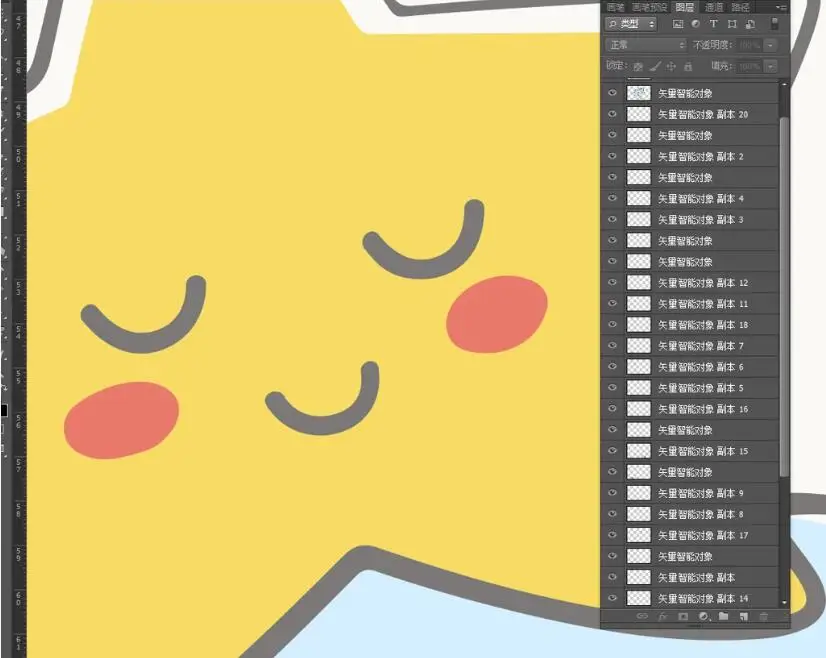
Task: Add a layer style with fx icon
Action: pyautogui.click(x=663, y=616)
